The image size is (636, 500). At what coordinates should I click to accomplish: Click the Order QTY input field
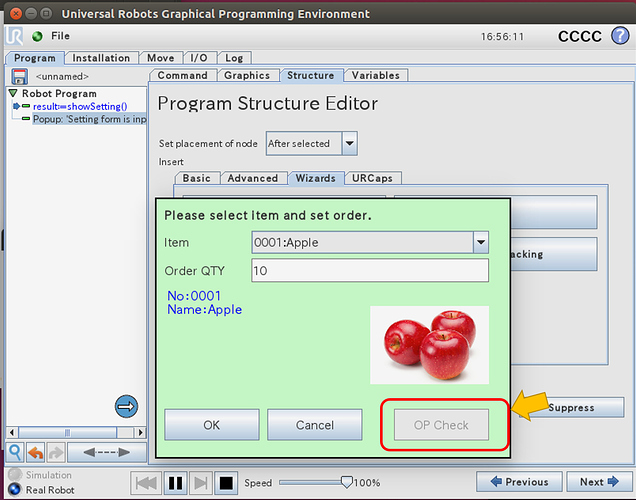(370, 270)
